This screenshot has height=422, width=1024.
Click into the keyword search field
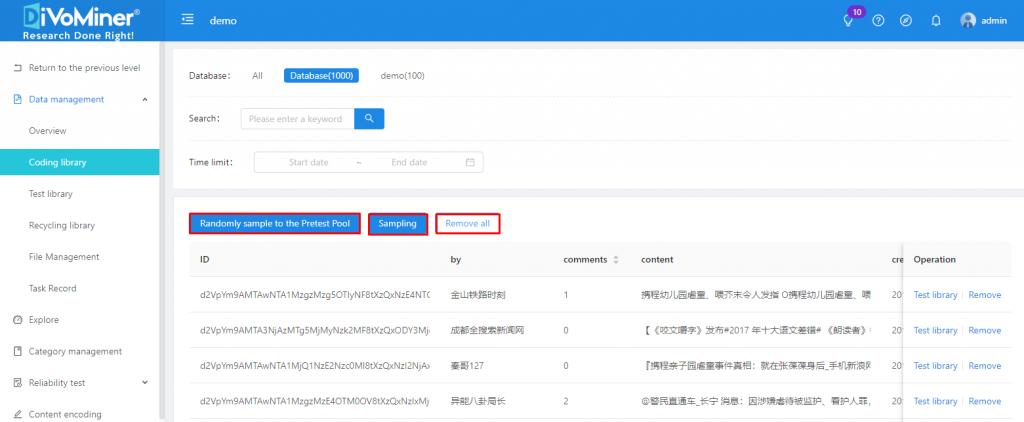tap(297, 119)
